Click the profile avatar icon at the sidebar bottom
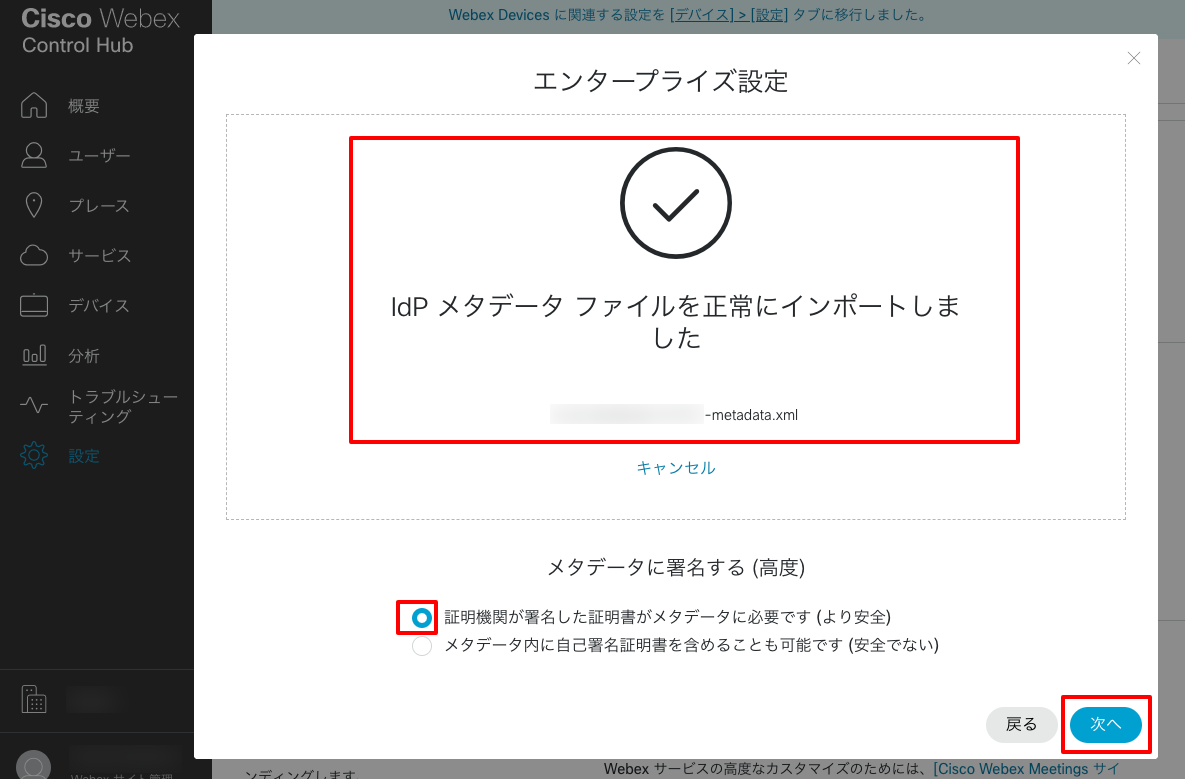The height and width of the screenshot is (779, 1185). [x=33, y=765]
